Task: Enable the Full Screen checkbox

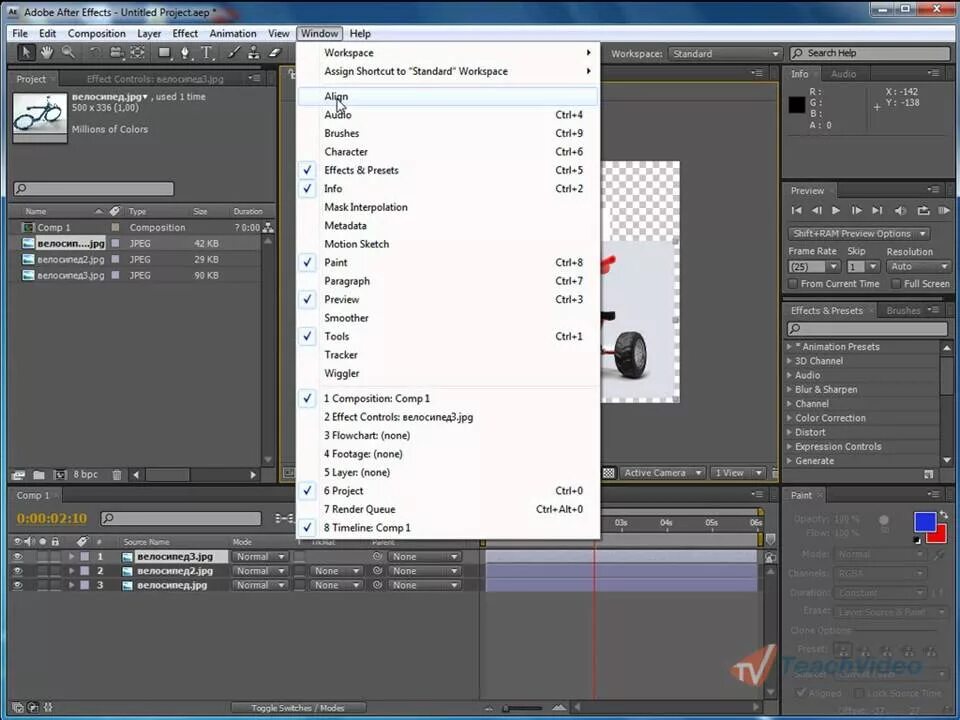Action: click(x=896, y=283)
